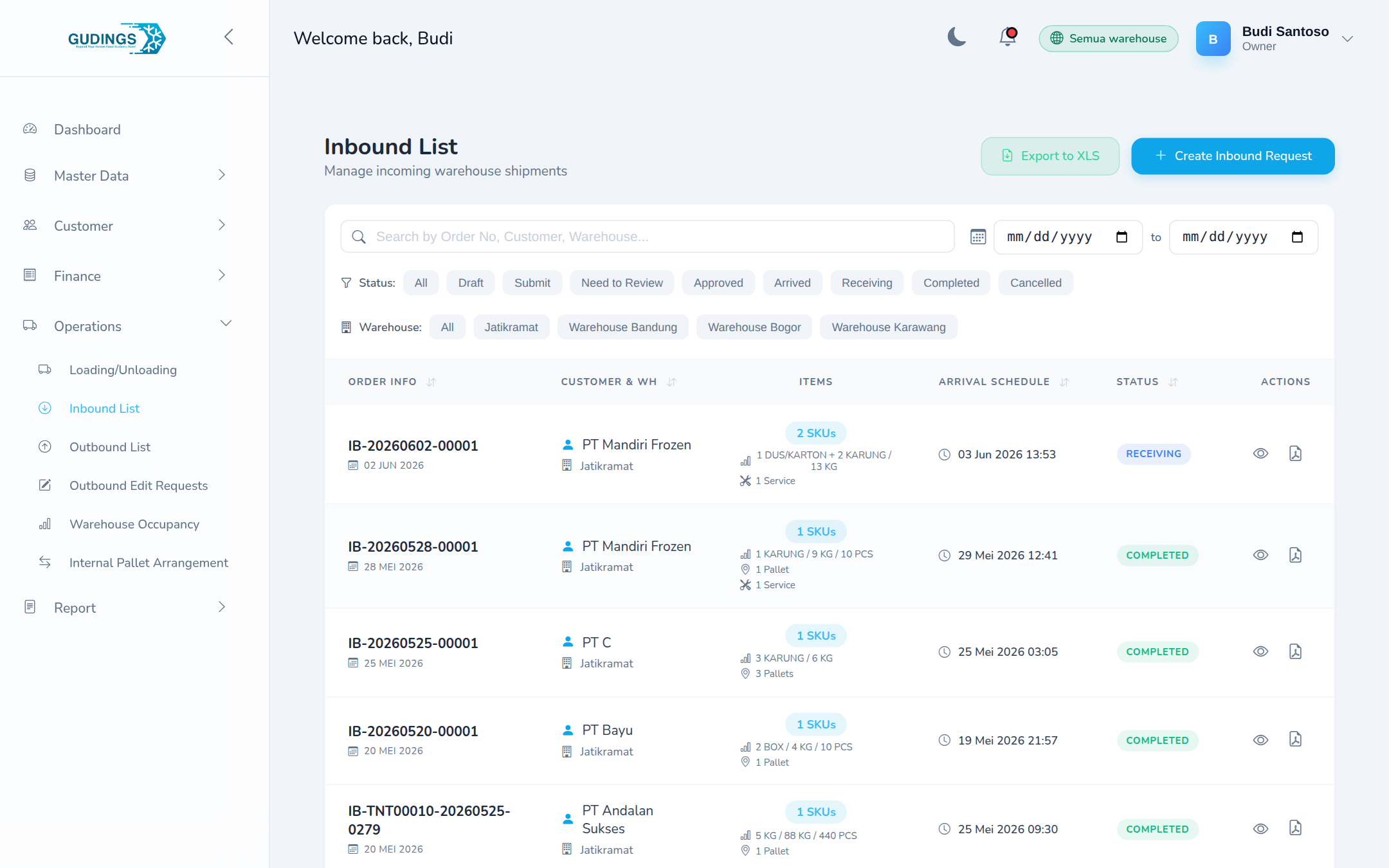Image resolution: width=1389 pixels, height=868 pixels.
Task: Expand the Customer menu
Action: [125, 226]
